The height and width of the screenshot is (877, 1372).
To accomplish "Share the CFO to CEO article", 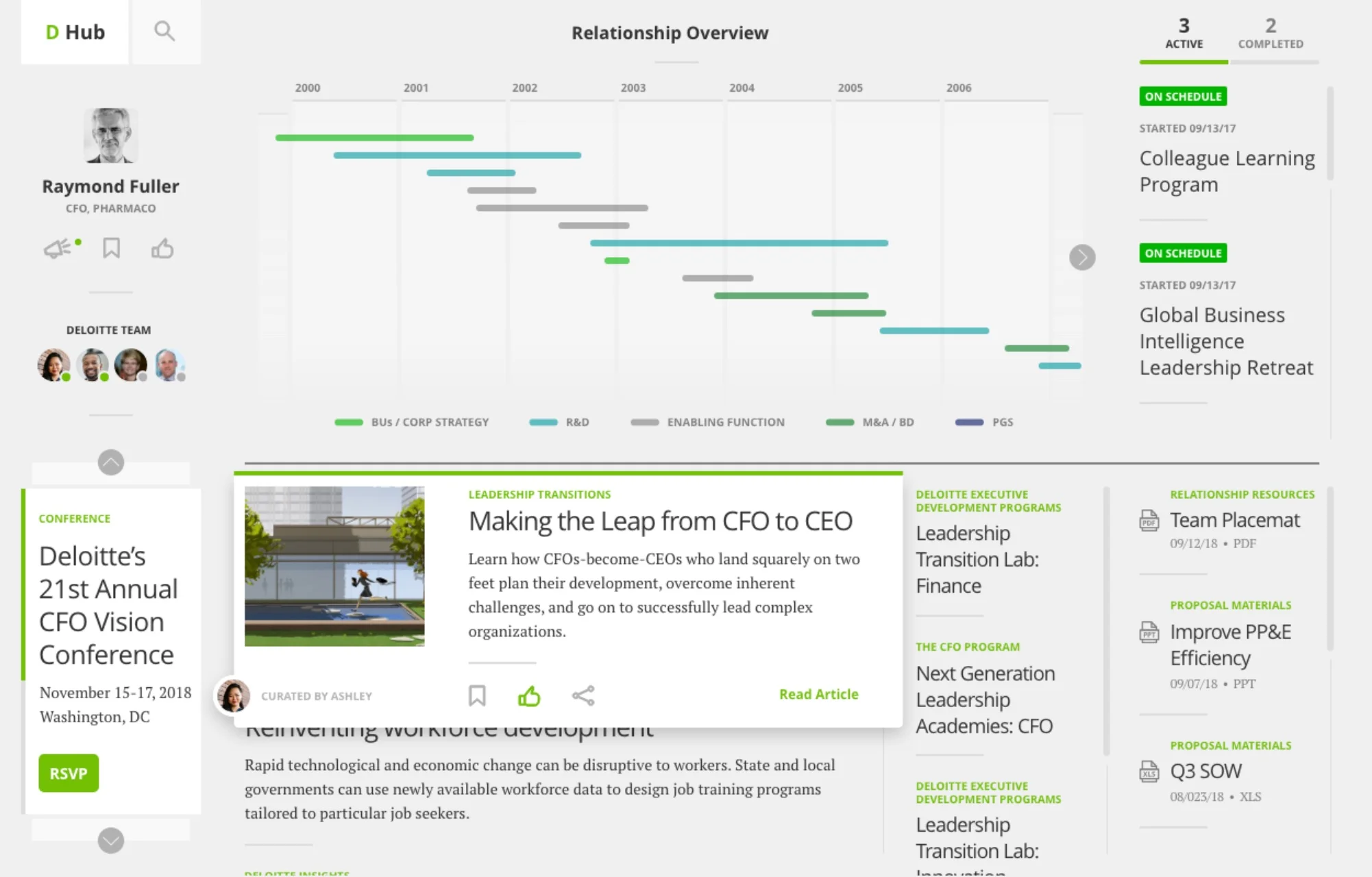I will click(x=583, y=695).
